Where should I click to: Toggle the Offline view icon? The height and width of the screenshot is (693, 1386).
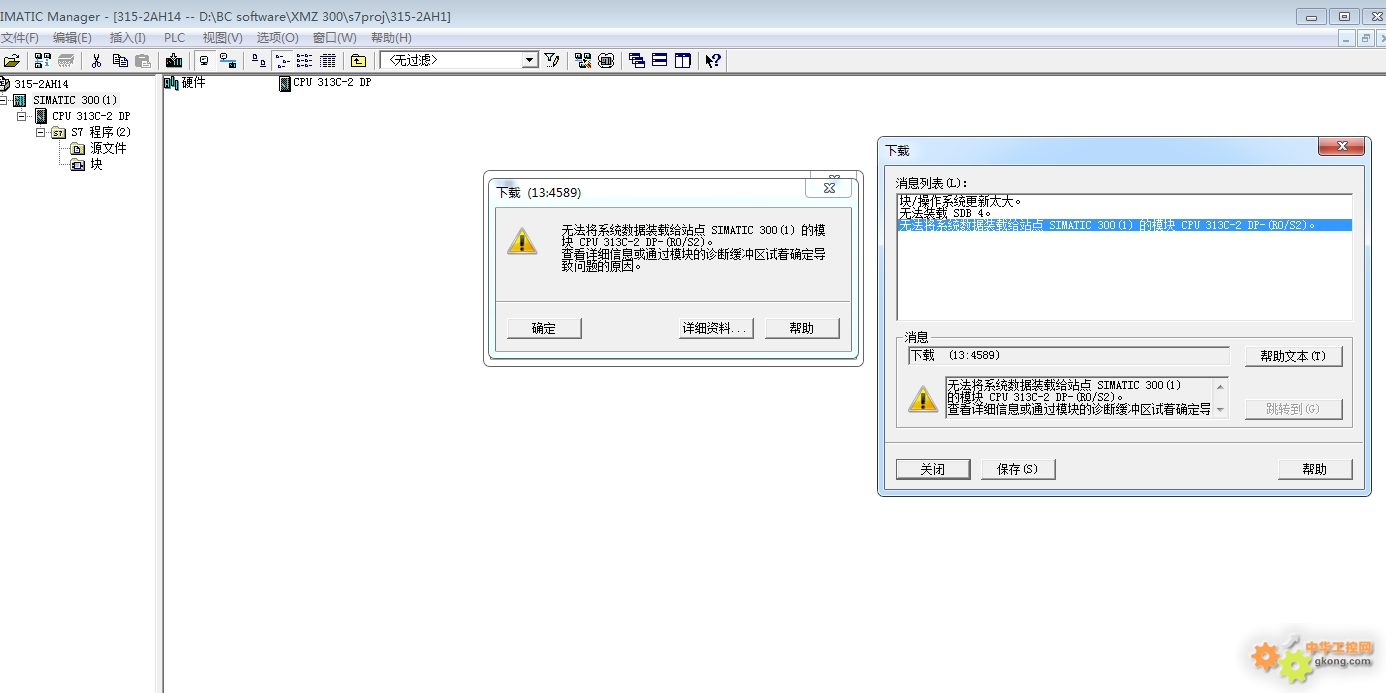[204, 61]
